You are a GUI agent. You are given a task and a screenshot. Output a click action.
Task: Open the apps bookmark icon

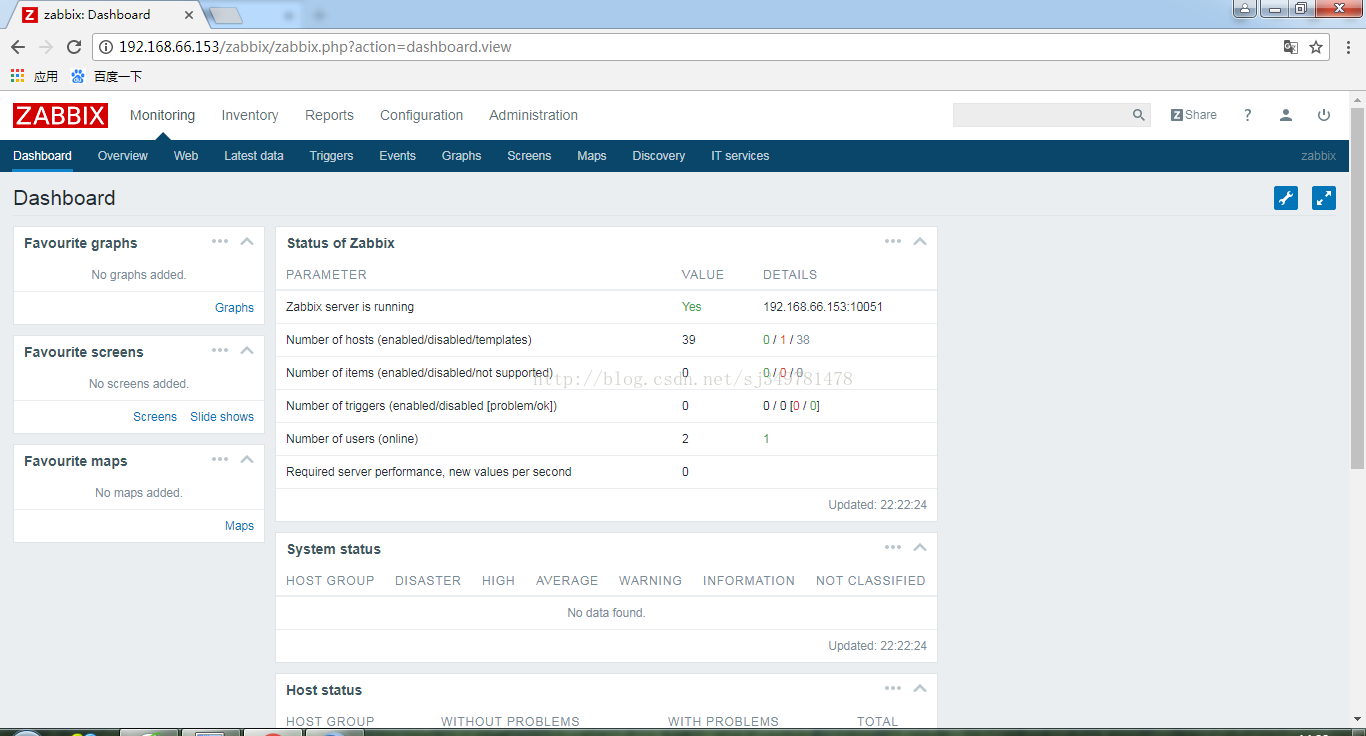pyautogui.click(x=17, y=76)
